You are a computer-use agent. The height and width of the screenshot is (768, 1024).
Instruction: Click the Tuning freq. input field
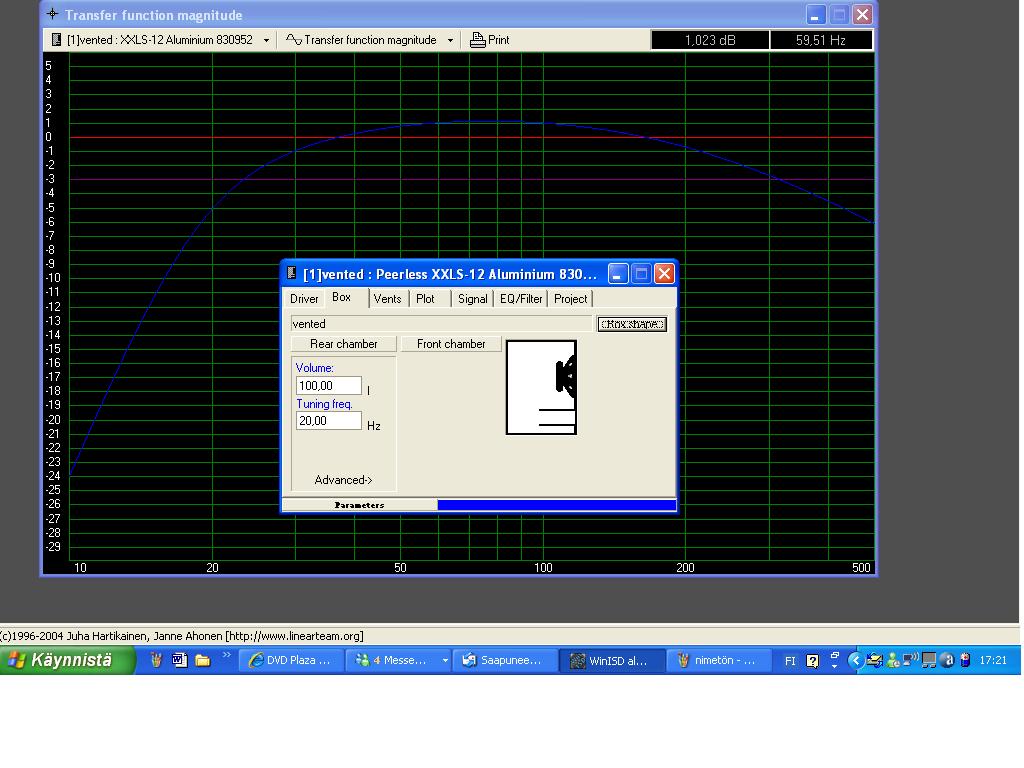coord(328,421)
